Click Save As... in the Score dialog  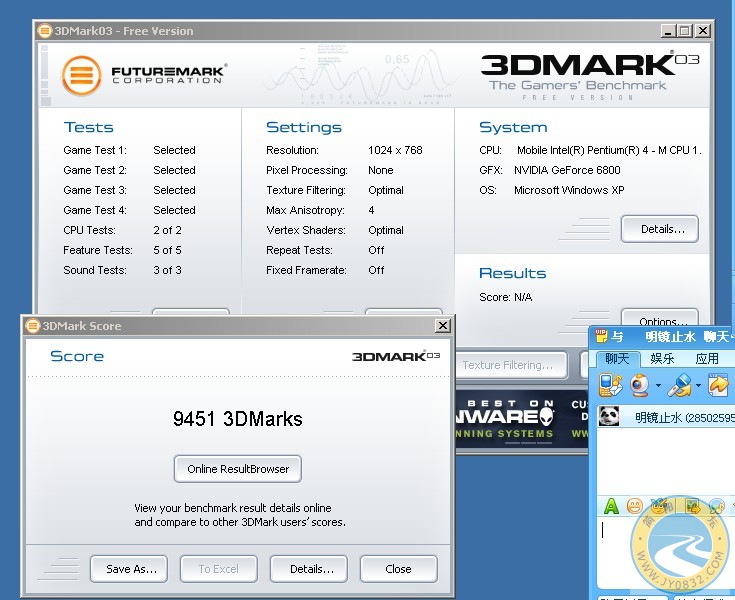point(129,569)
